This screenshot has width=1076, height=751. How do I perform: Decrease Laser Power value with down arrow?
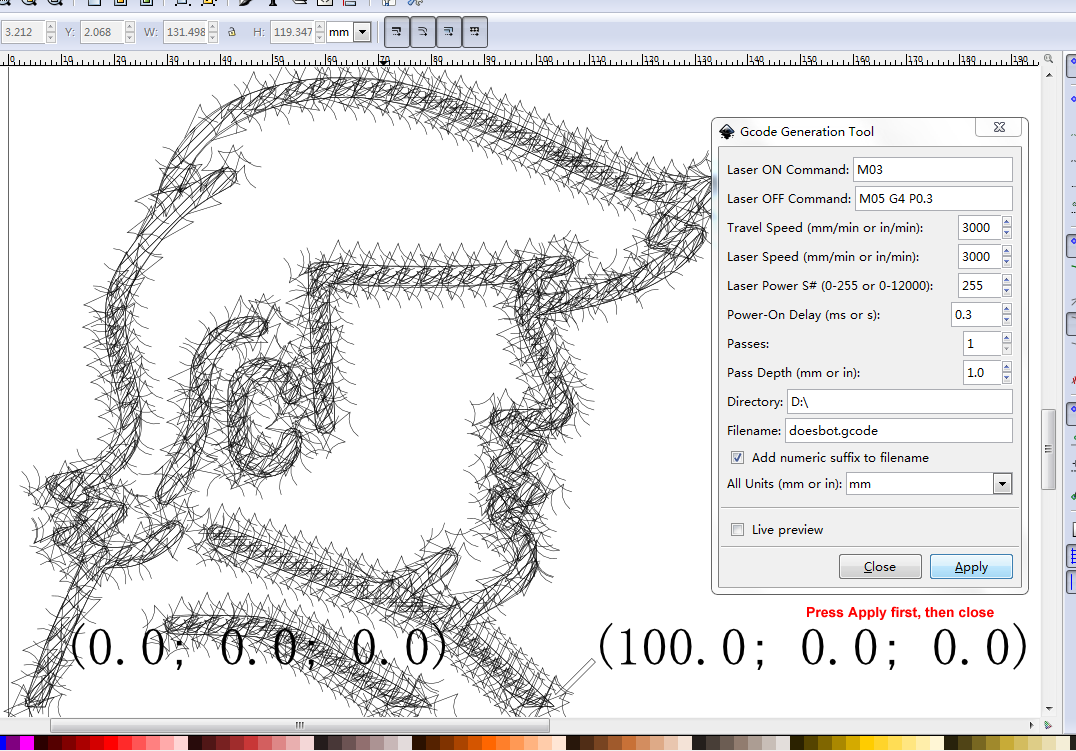[1006, 291]
